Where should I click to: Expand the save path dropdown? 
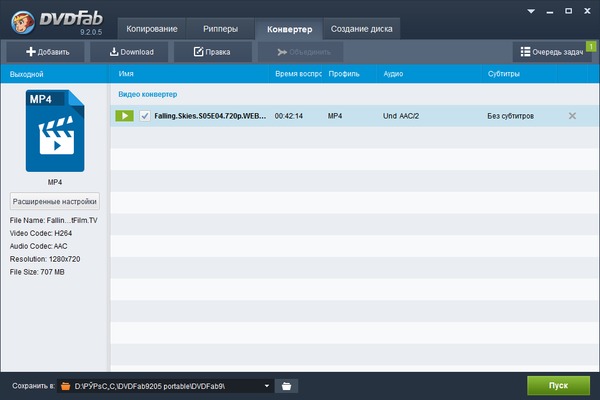[x=266, y=385]
